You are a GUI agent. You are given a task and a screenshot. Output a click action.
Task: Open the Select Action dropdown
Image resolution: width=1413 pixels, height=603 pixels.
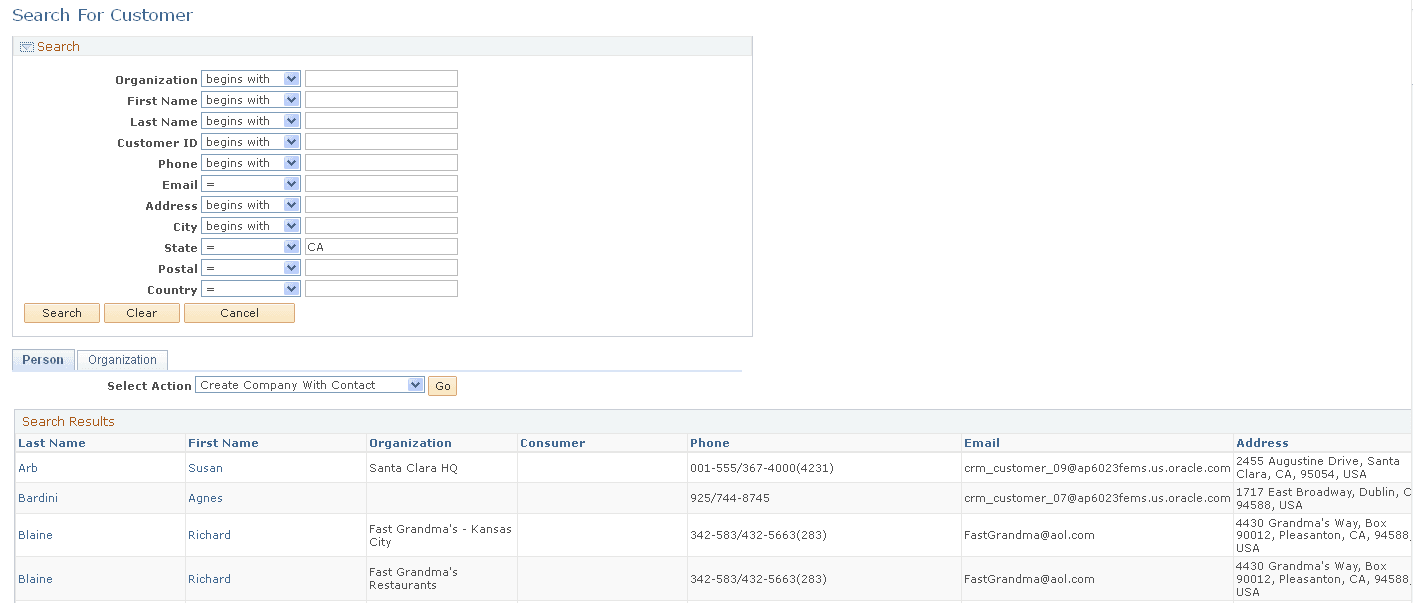309,384
